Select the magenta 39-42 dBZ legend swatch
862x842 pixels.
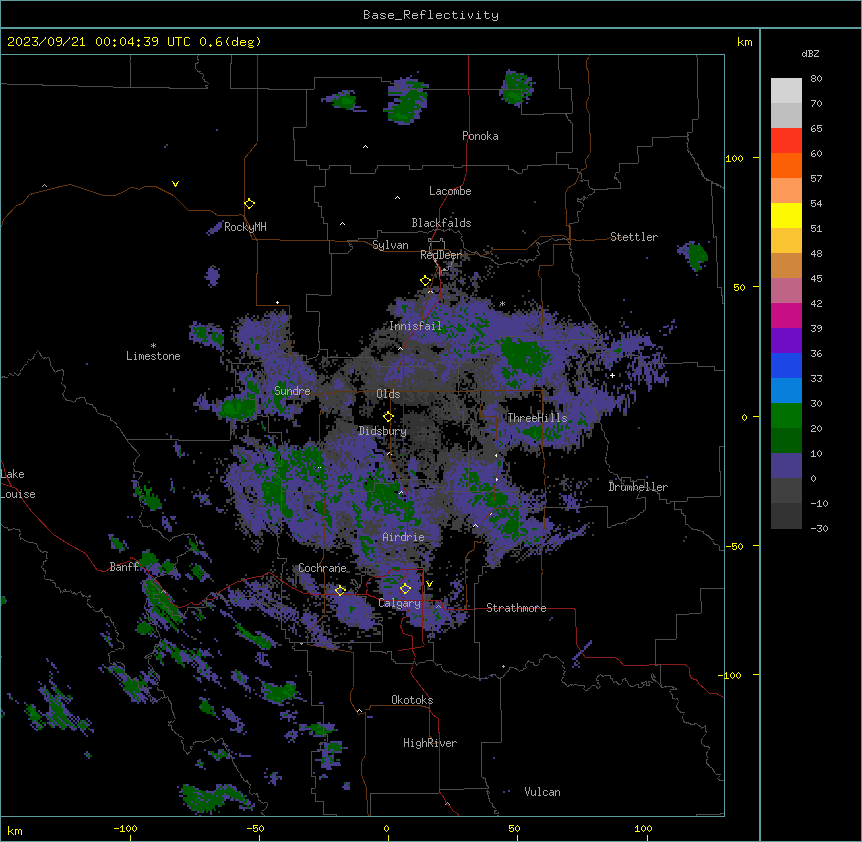point(786,315)
